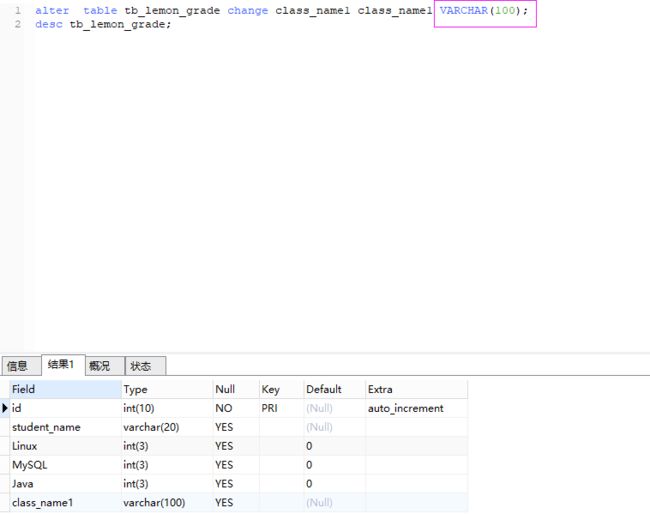Image resolution: width=650 pixels, height=514 pixels.
Task: Click the MySQL row default value 0
Action: click(x=335, y=465)
